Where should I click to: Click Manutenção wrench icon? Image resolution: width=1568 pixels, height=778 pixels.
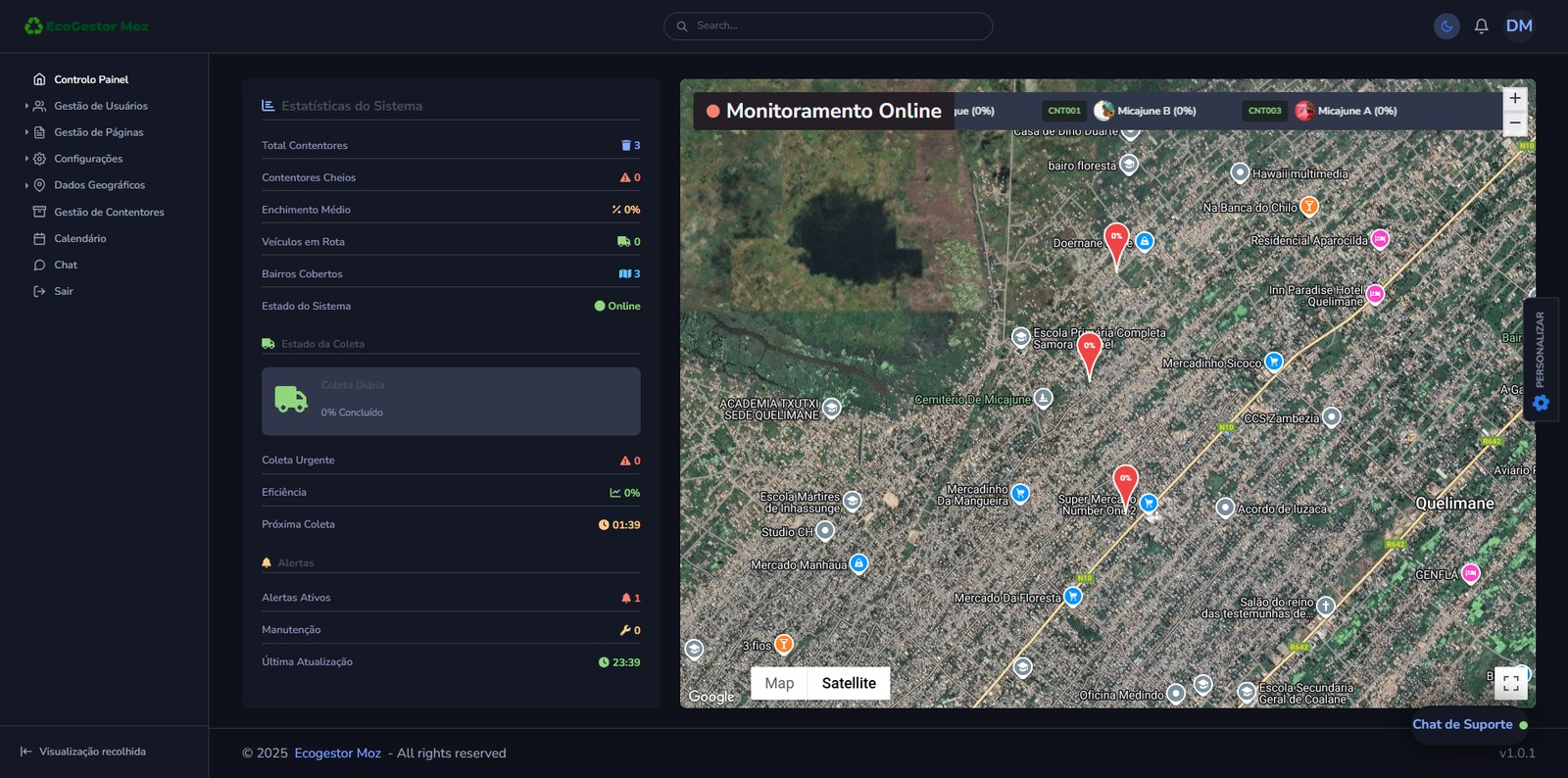point(625,630)
